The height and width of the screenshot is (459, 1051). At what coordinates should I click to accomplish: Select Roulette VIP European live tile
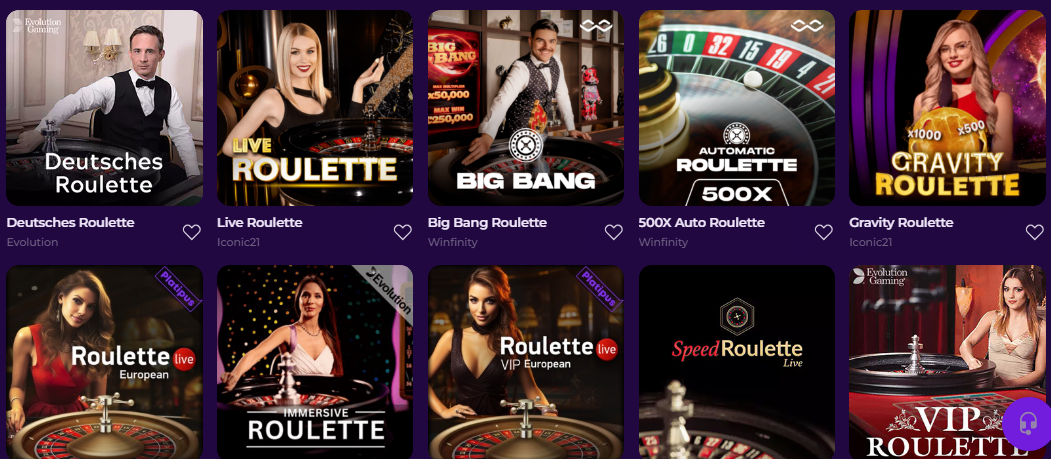click(526, 360)
